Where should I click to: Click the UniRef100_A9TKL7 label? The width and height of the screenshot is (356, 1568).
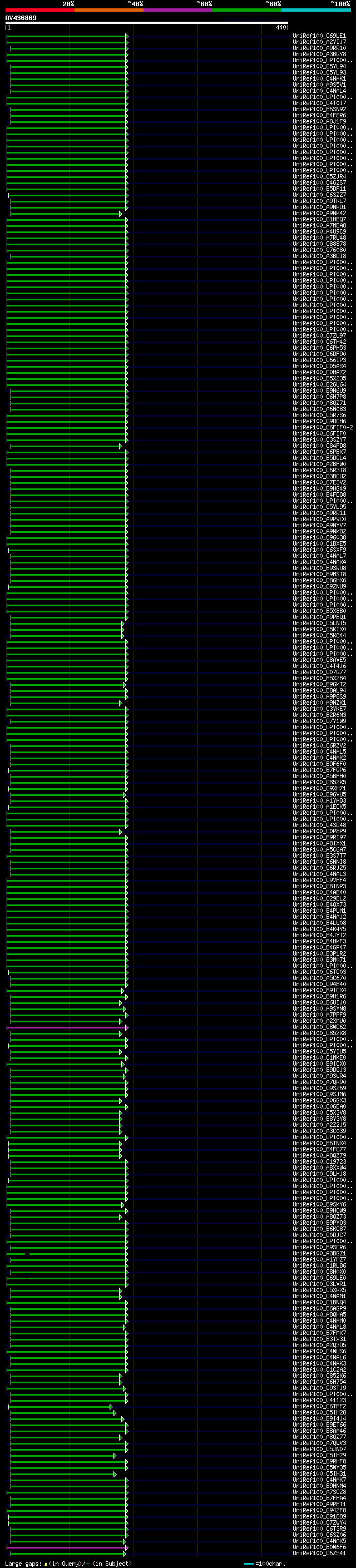(319, 201)
